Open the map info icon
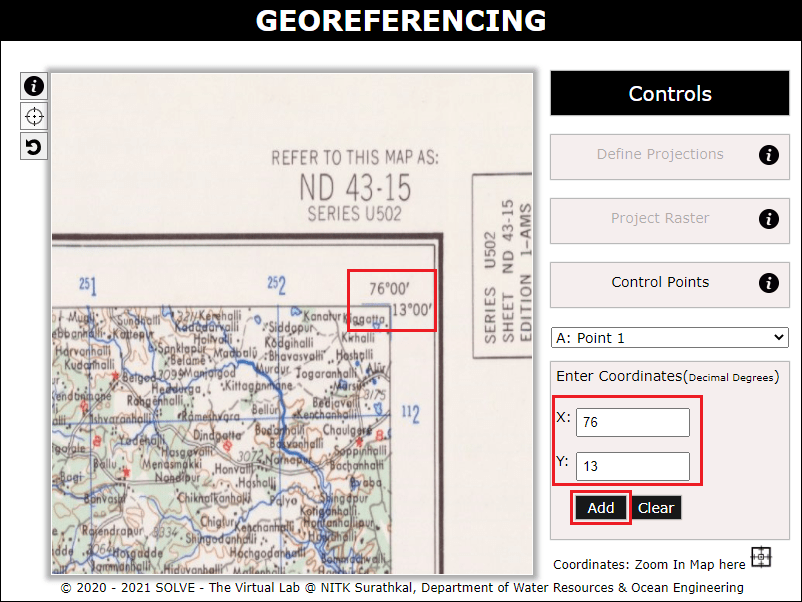This screenshot has height=602, width=802. coord(34,86)
